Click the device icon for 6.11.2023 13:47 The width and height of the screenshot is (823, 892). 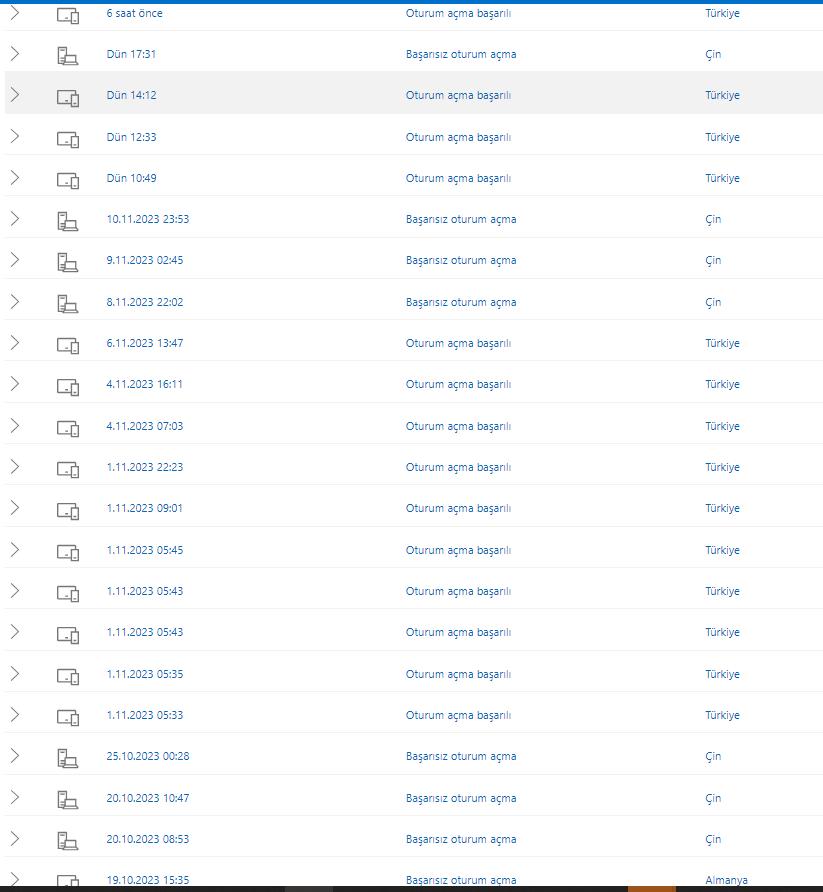(x=68, y=345)
